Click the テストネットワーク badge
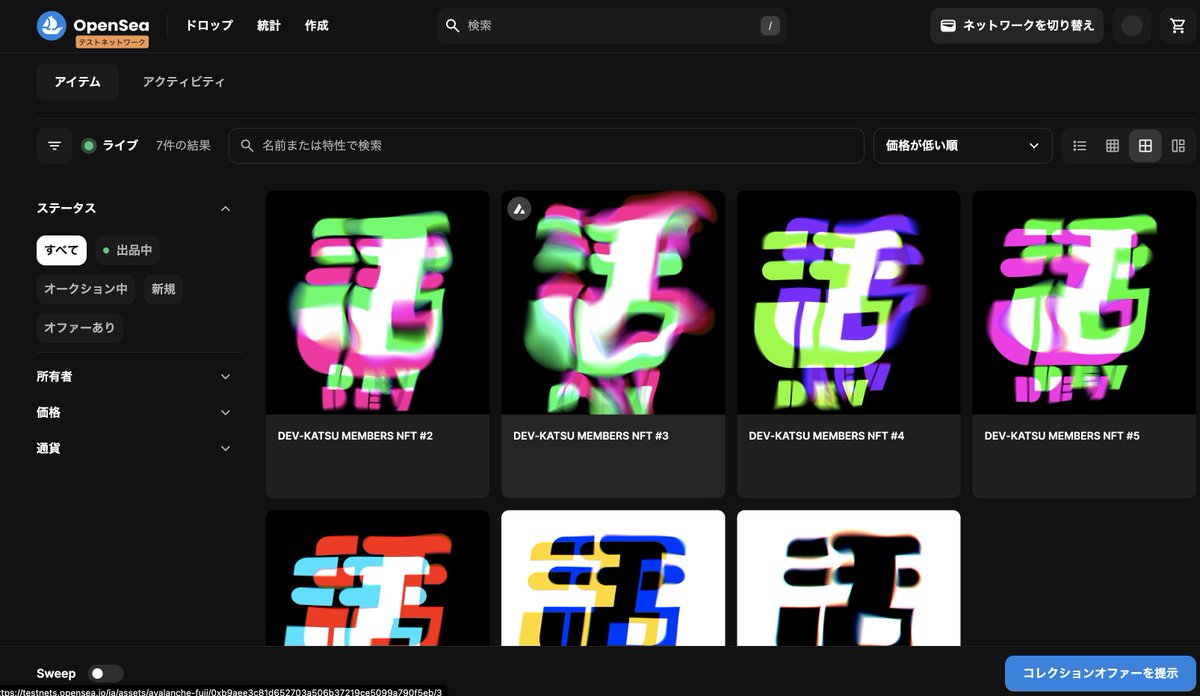Viewport: 1200px width, 696px height. click(113, 42)
